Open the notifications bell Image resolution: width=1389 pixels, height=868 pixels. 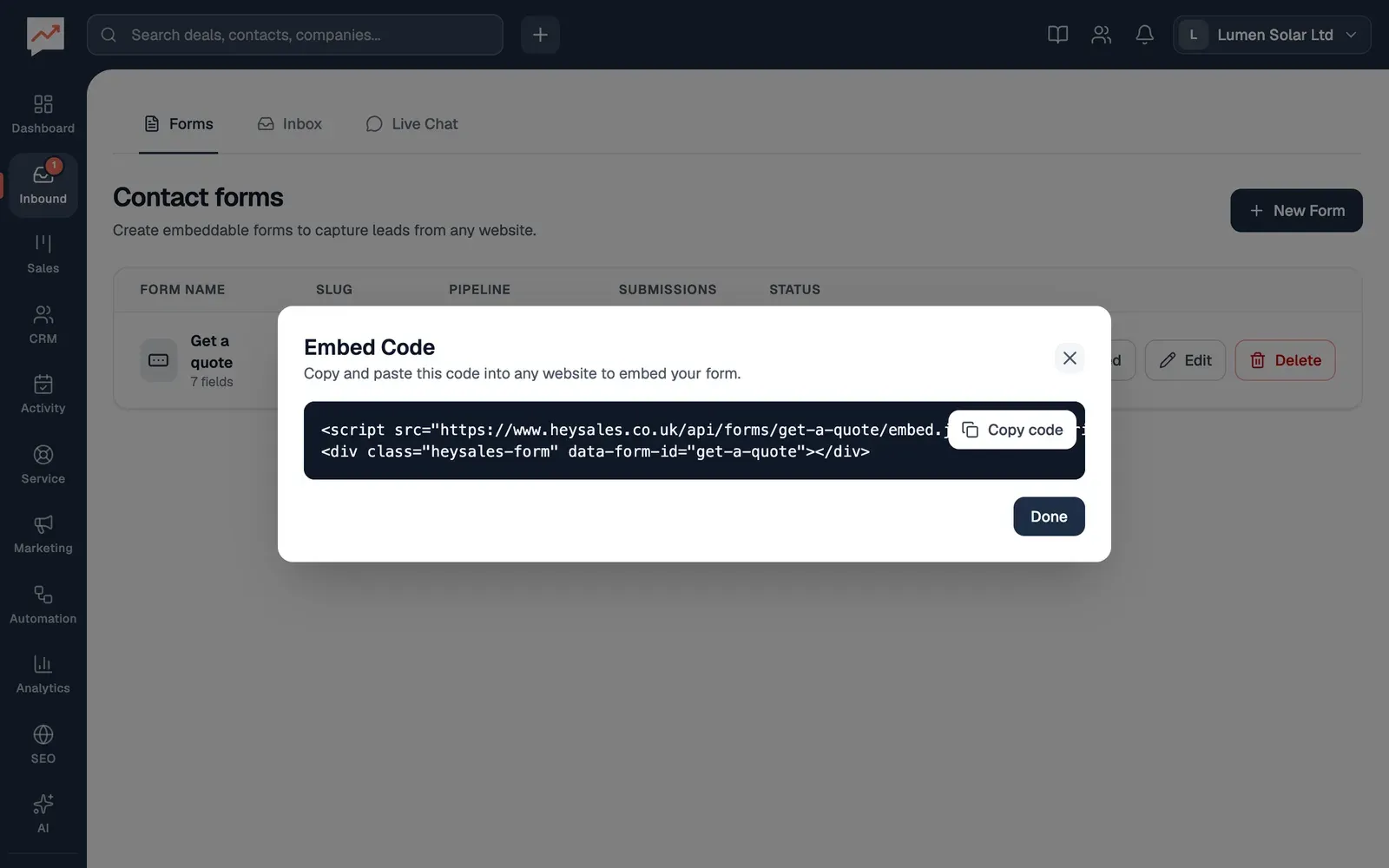pos(1144,35)
